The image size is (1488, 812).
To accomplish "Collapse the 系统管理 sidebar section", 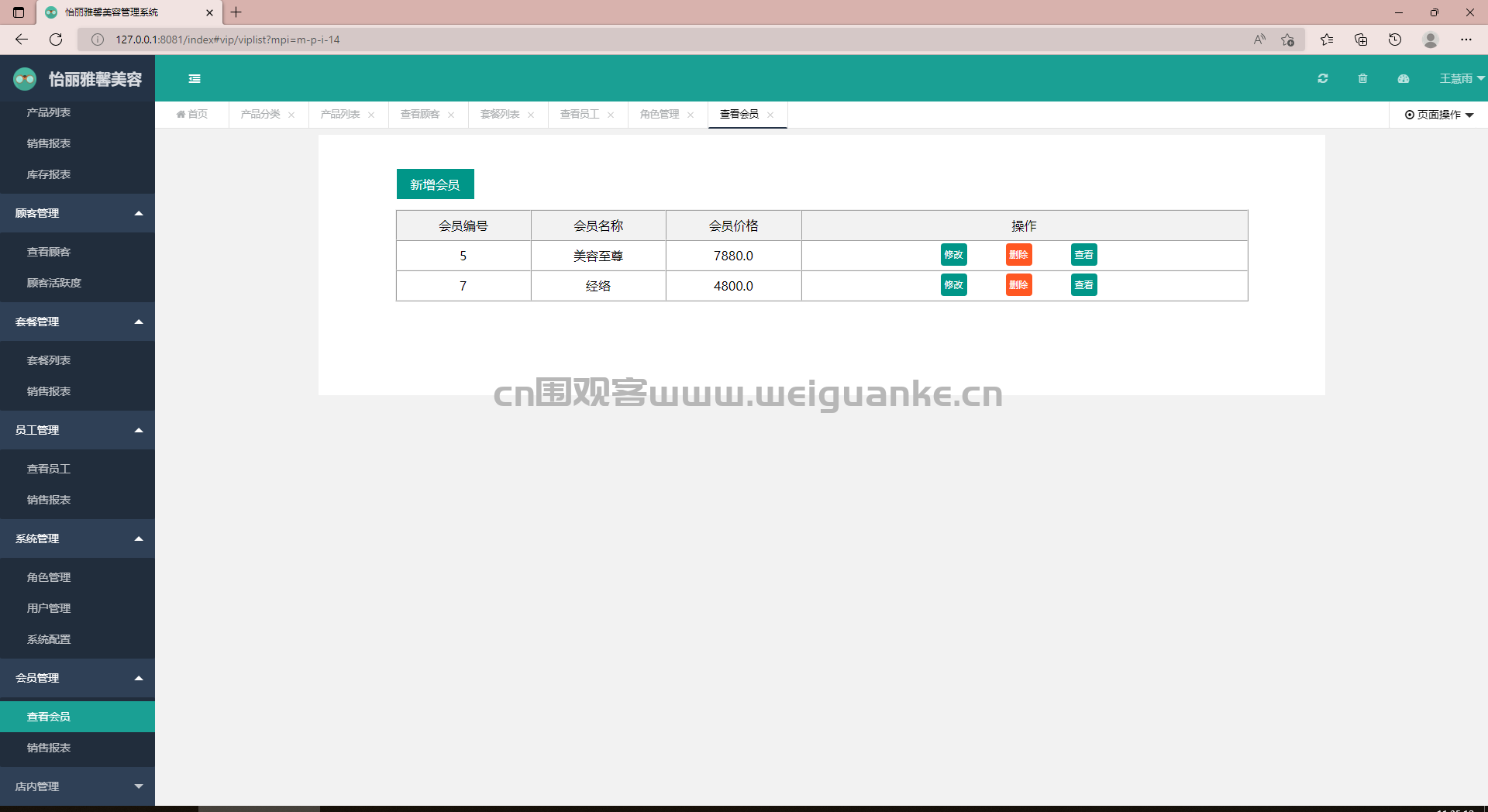I will 77,538.
